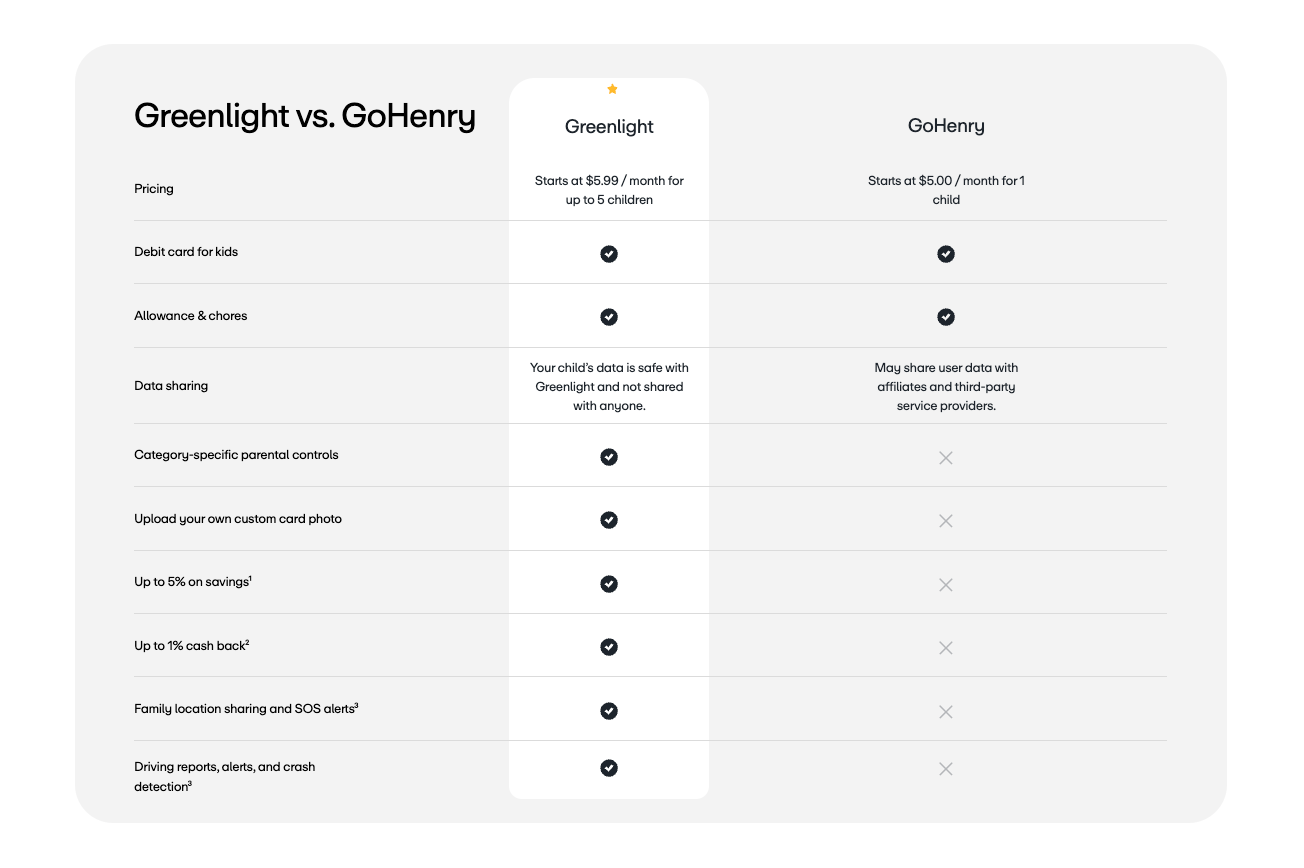Click the Up to 1% cash back label
Viewport: 1304px width, 868px height.
[x=191, y=646]
